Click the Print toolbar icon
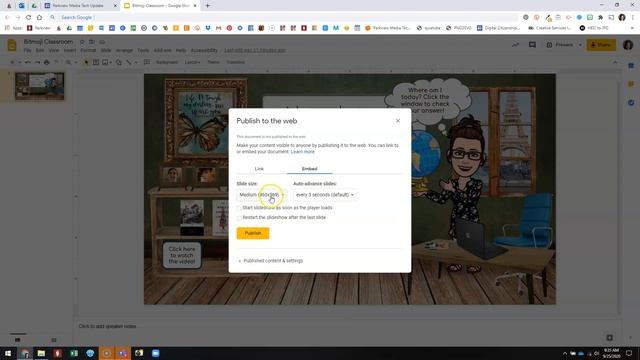 (47, 62)
